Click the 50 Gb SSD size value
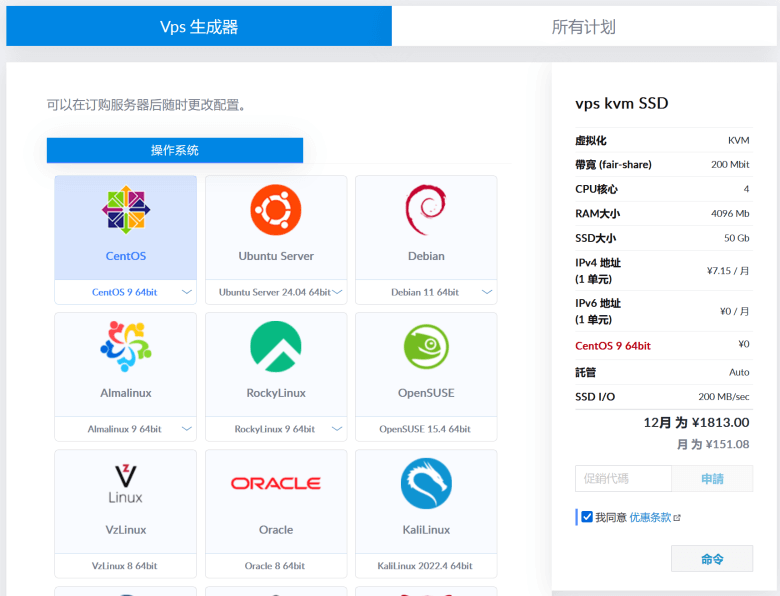The height and width of the screenshot is (596, 780). 737,238
